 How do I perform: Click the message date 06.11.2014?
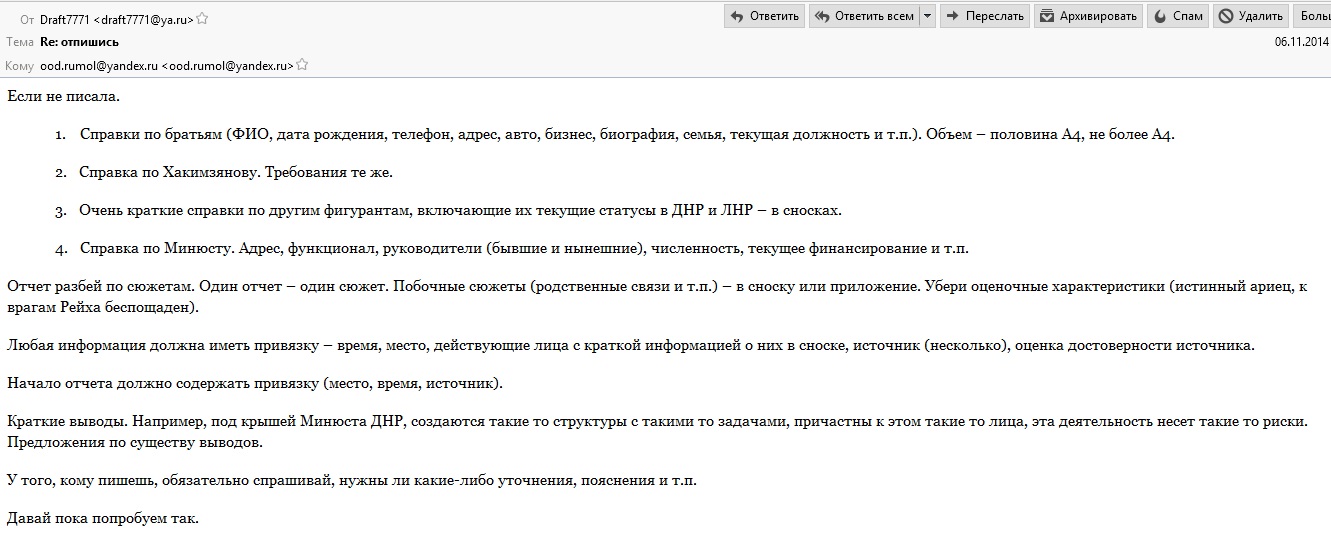[x=1301, y=42]
